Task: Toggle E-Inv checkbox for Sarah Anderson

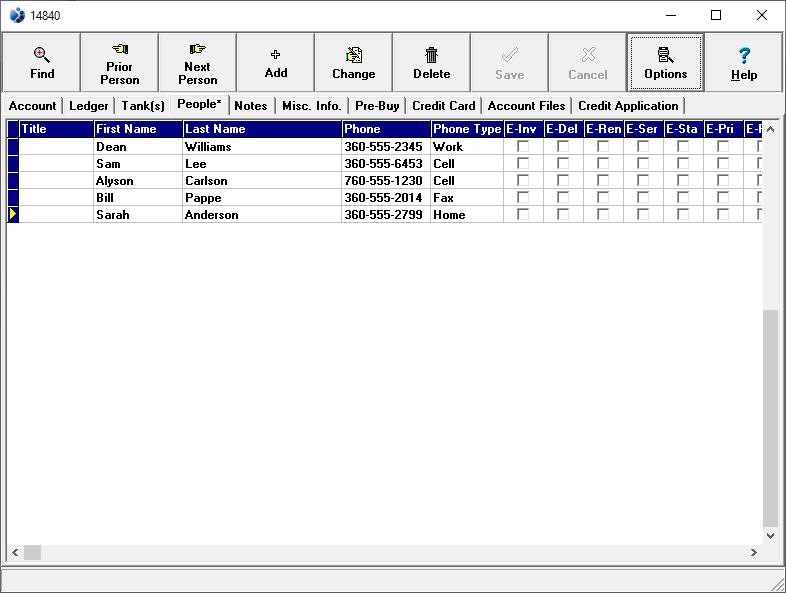Action: point(523,215)
